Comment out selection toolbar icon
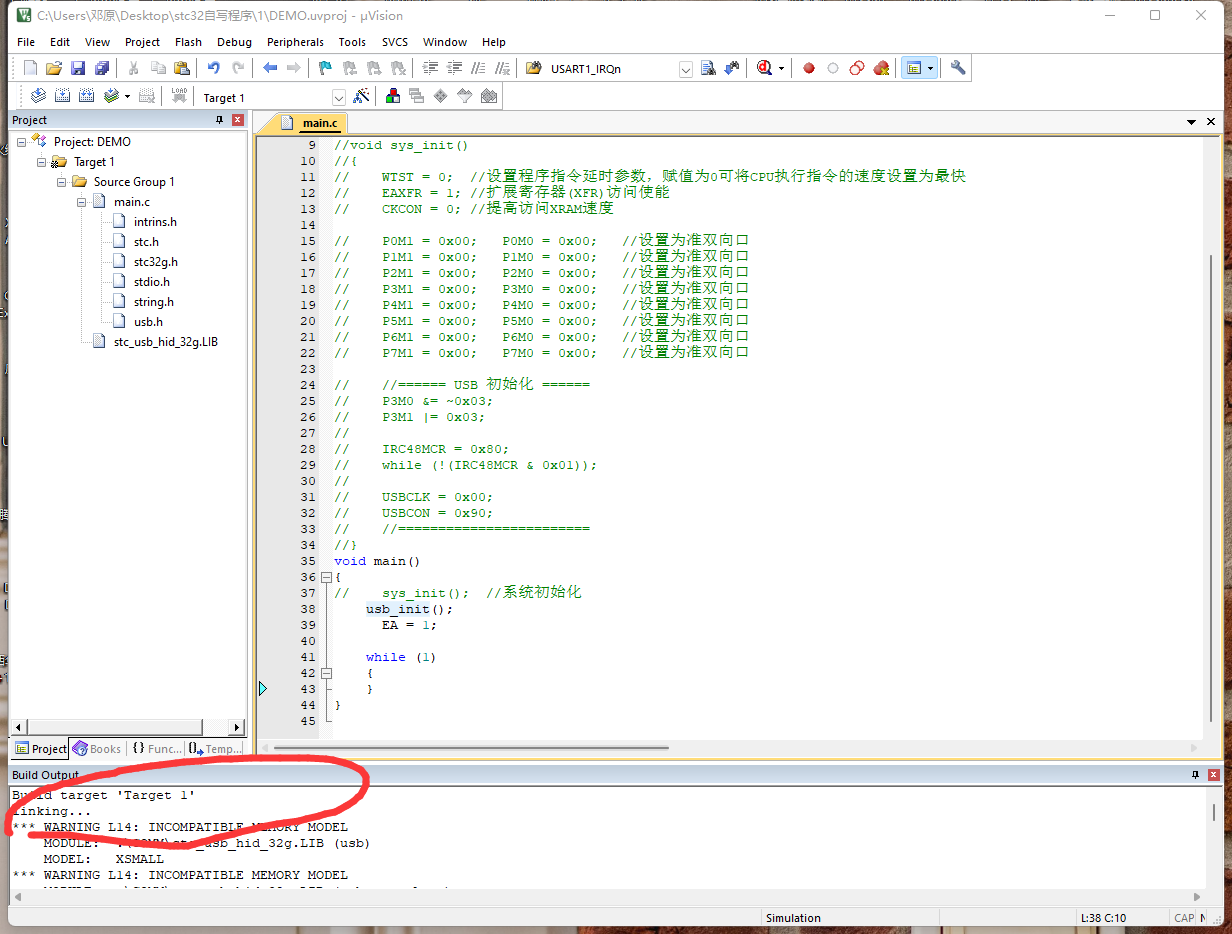The image size is (1232, 934). (479, 68)
